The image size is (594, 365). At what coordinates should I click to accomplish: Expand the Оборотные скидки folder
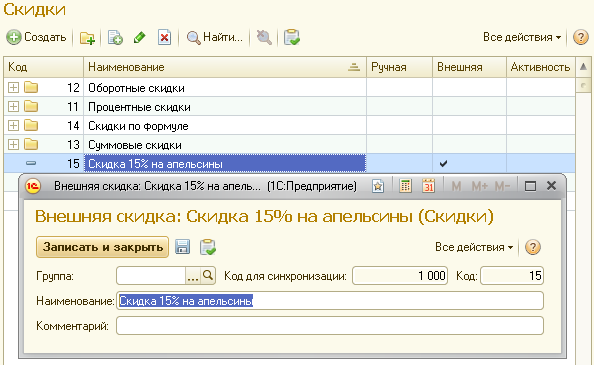[x=13, y=87]
